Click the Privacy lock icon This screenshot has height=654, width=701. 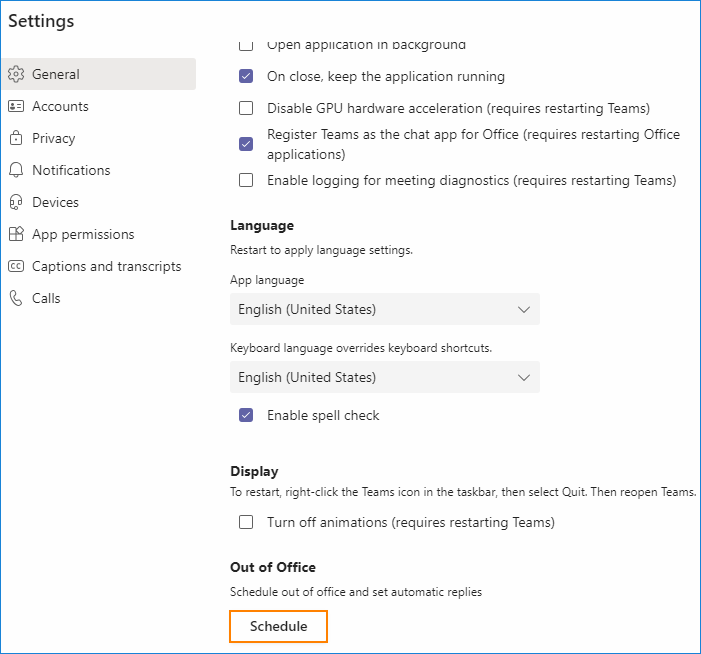point(15,138)
